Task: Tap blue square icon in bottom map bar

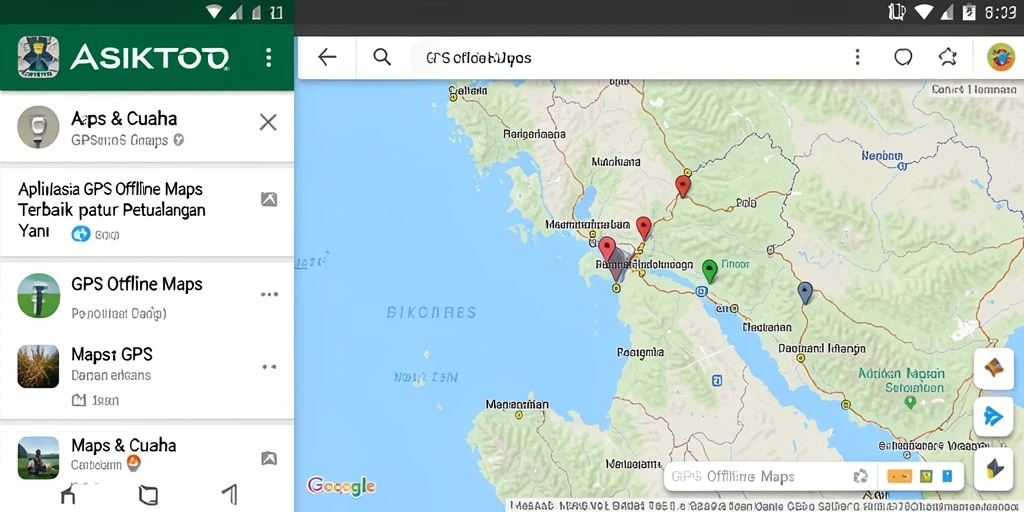Action: [948, 476]
